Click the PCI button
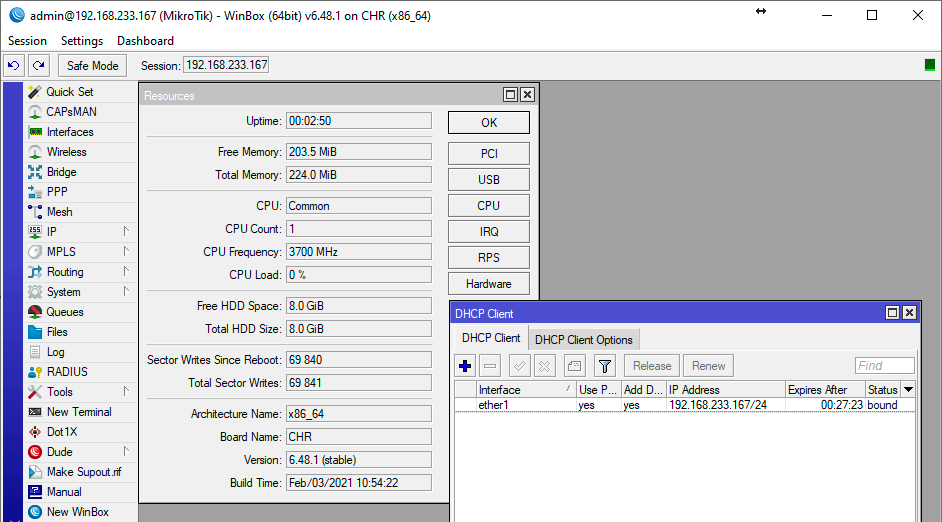The image size is (942, 522). coord(489,154)
